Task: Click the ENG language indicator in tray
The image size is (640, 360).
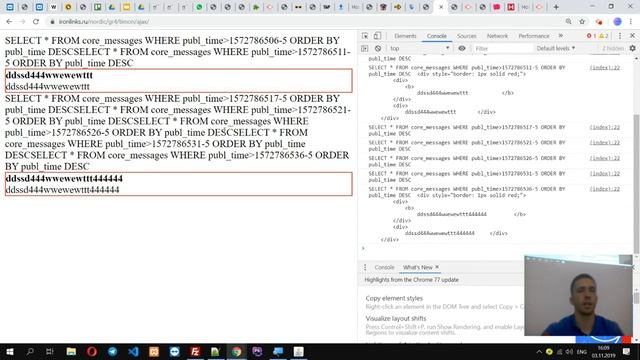Action: click(x=582, y=352)
